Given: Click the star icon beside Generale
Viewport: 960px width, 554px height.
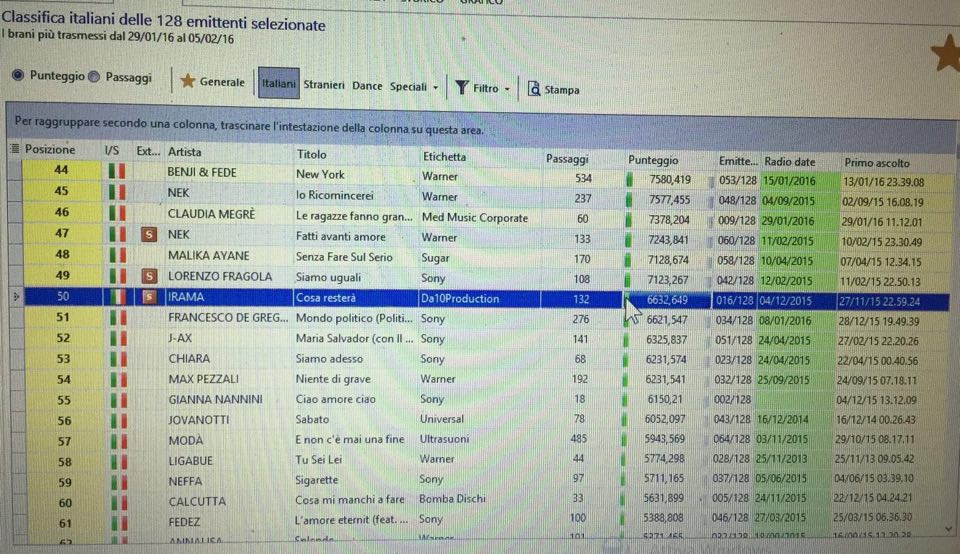Looking at the screenshot, I should 187,81.
